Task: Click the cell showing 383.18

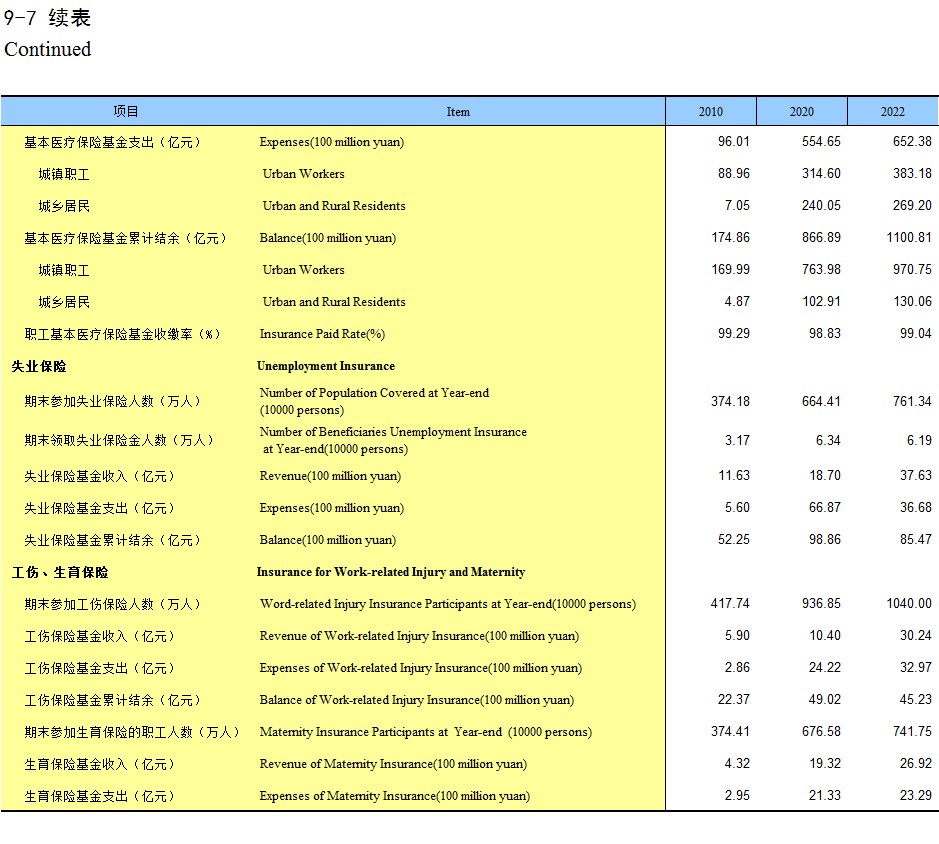Action: click(x=912, y=174)
